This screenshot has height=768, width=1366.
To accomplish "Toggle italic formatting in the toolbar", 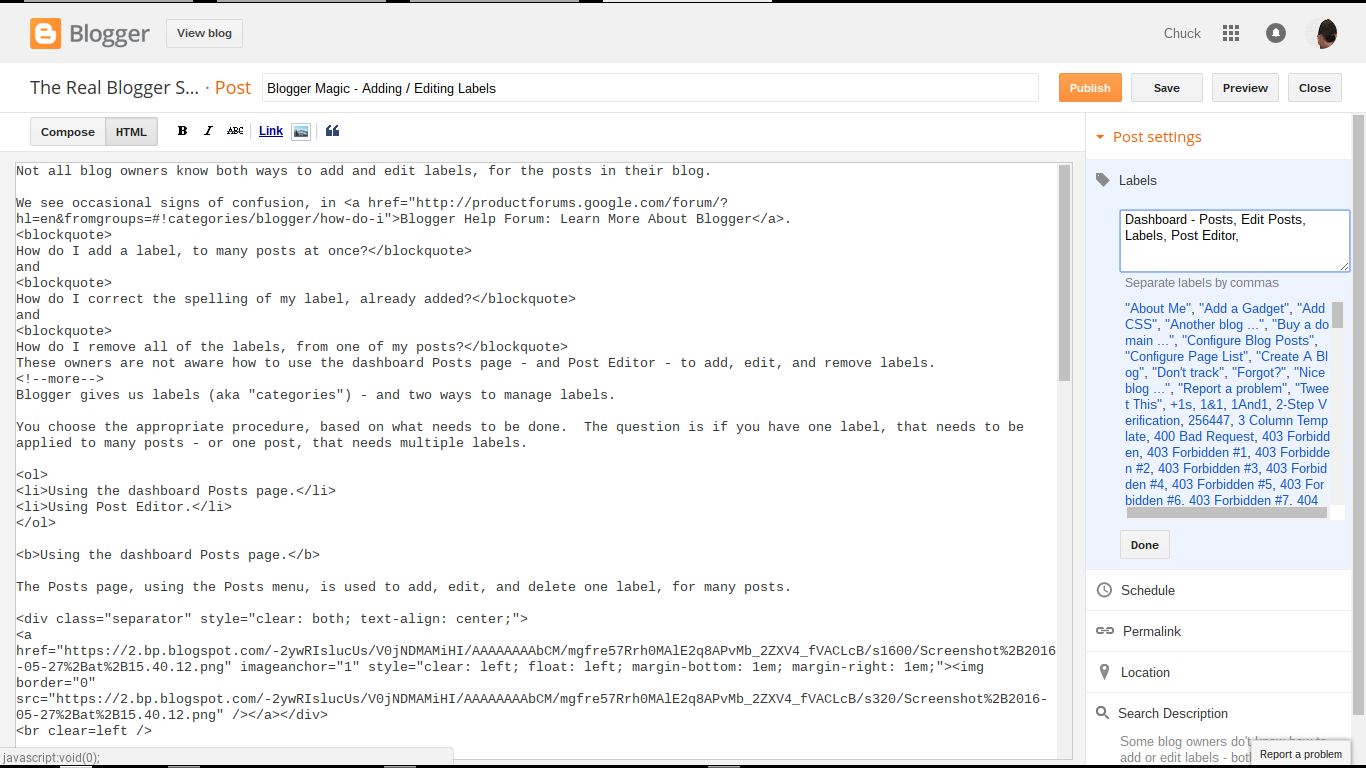I will pyautogui.click(x=208, y=131).
